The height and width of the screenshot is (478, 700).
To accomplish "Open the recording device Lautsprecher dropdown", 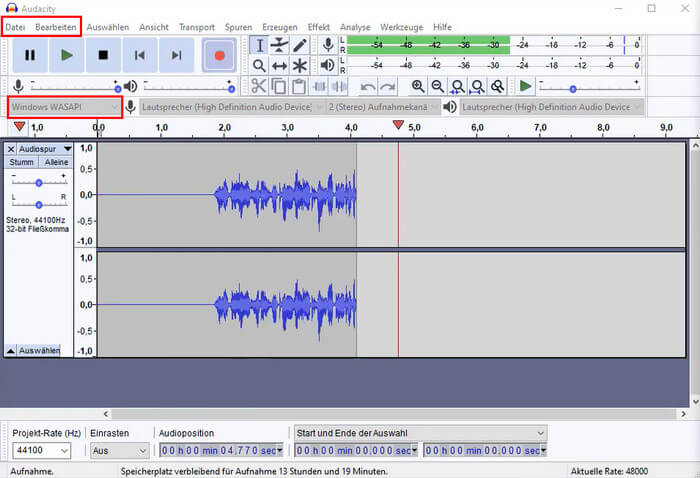I will [x=232, y=107].
